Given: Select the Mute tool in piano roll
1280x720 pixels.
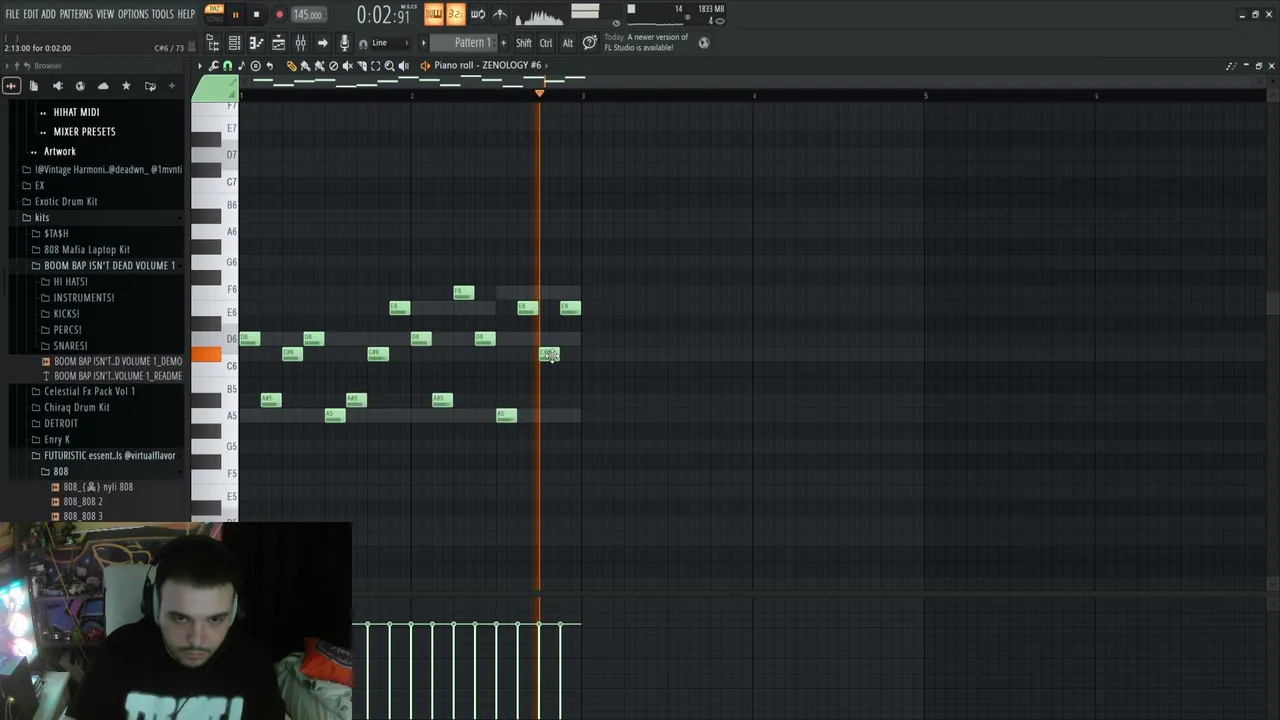Looking at the screenshot, I should click(347, 66).
